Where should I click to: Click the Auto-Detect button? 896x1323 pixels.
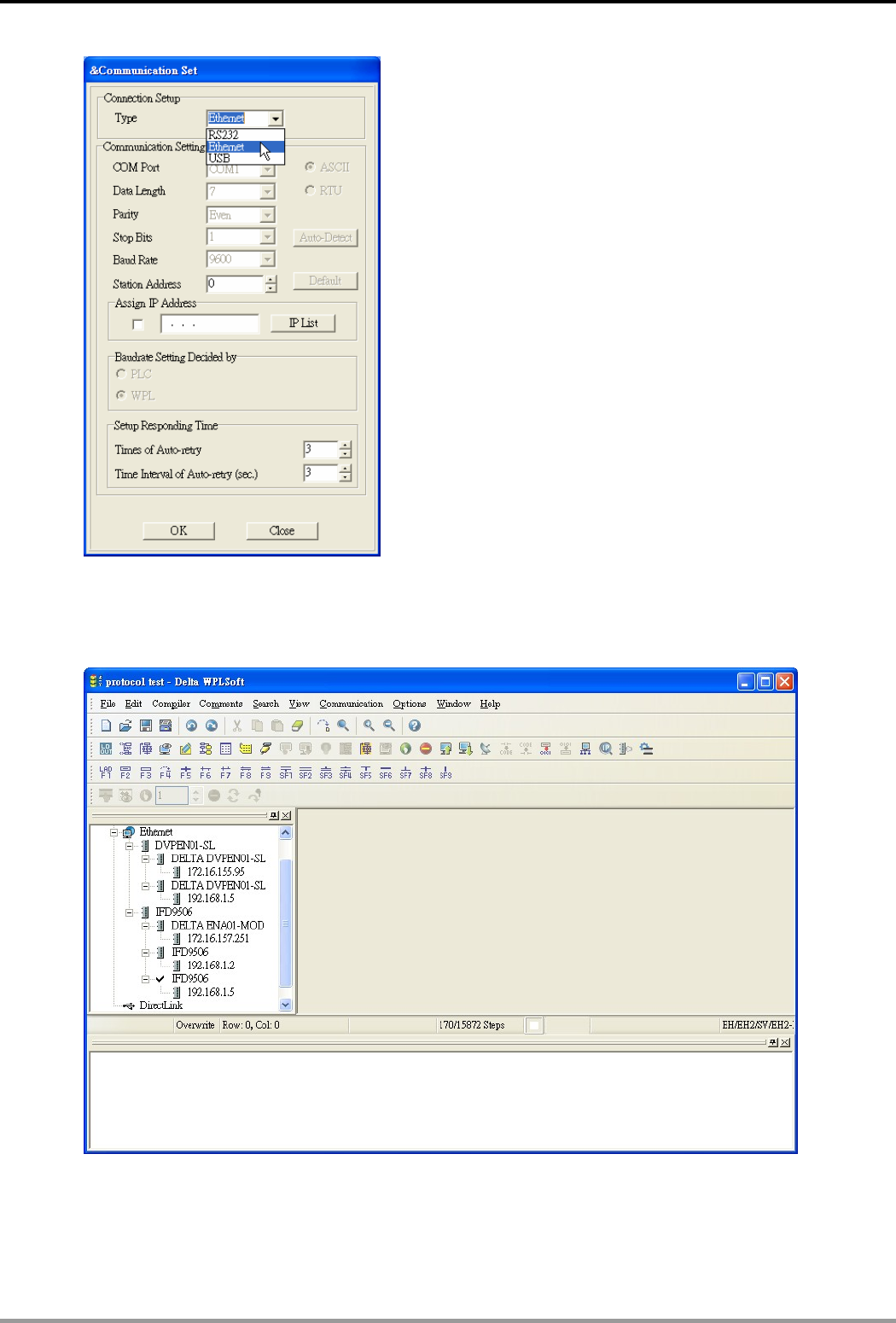[325, 237]
